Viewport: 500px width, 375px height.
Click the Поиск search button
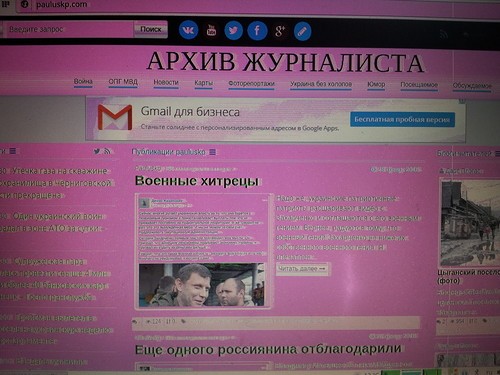tap(151, 29)
